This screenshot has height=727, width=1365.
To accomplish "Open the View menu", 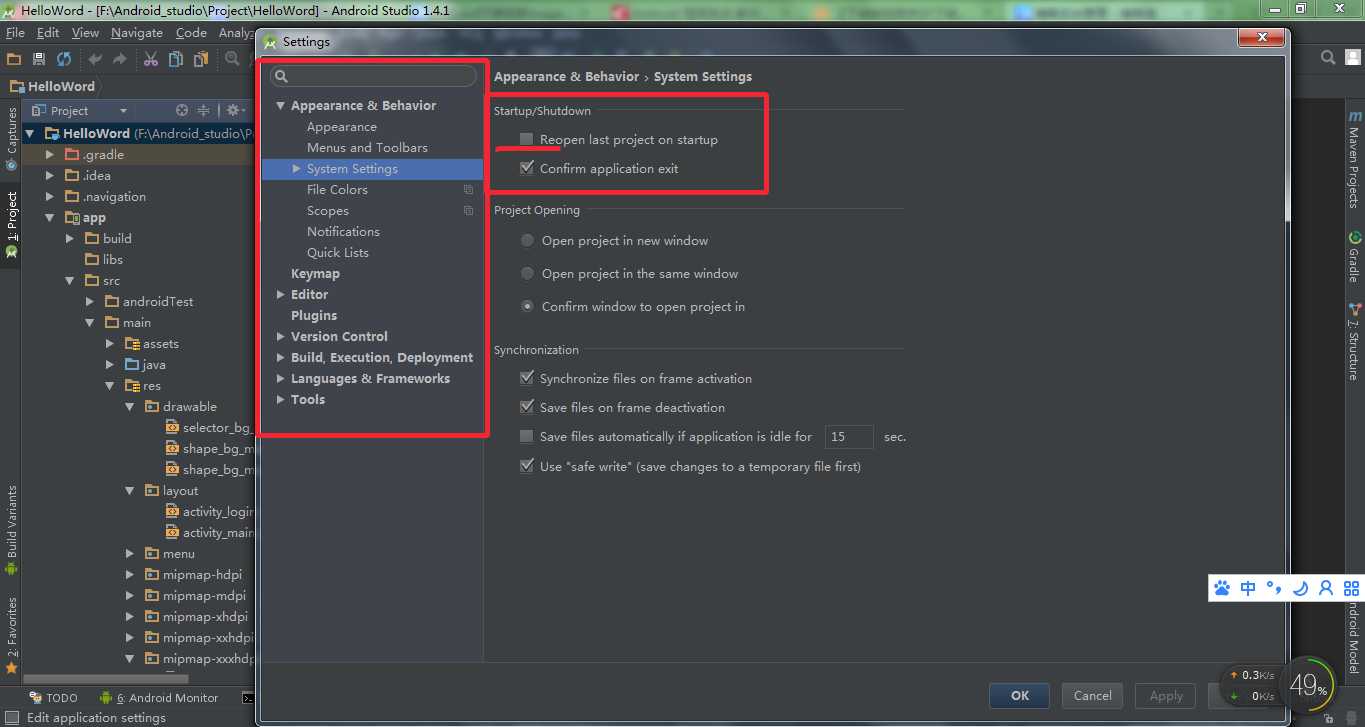I will pos(86,33).
